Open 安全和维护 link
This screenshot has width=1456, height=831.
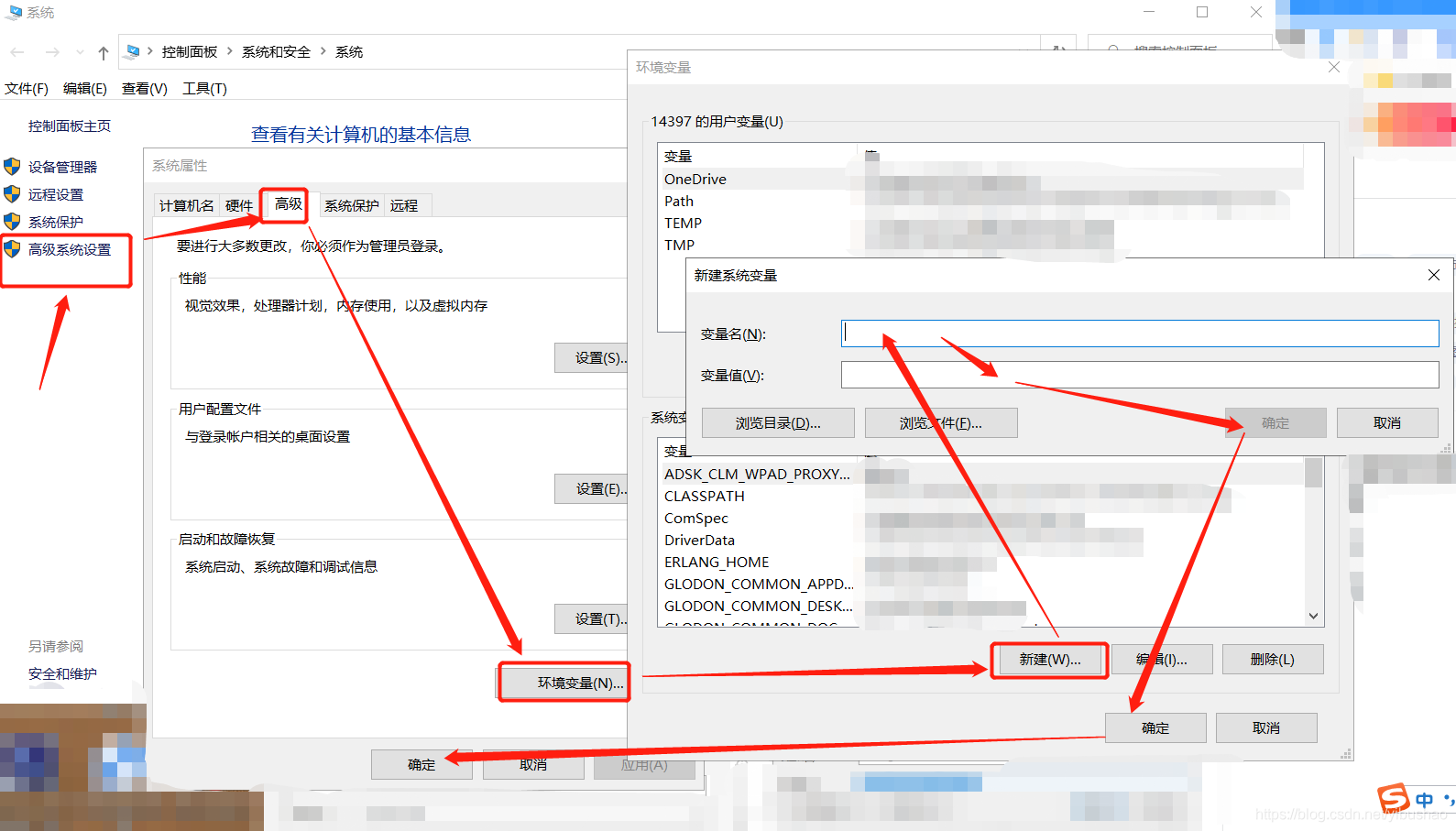tap(62, 673)
